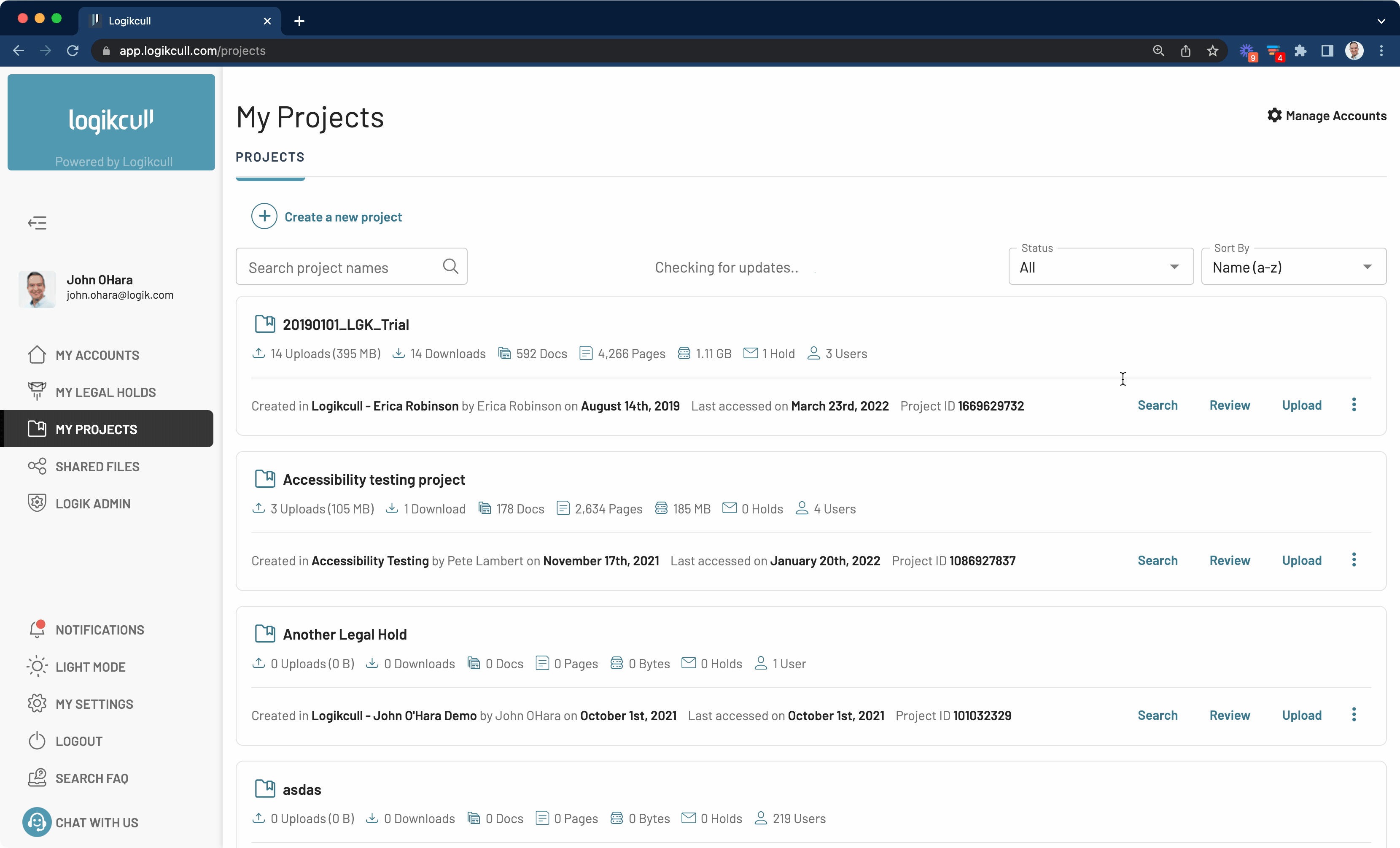Go back with browser back arrow
Image resolution: width=1400 pixels, height=848 pixels.
[18, 51]
